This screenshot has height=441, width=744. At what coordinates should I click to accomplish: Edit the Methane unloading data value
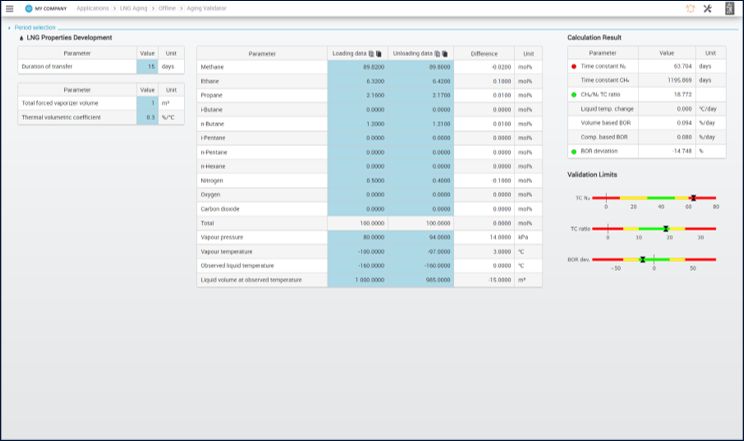click(x=421, y=67)
